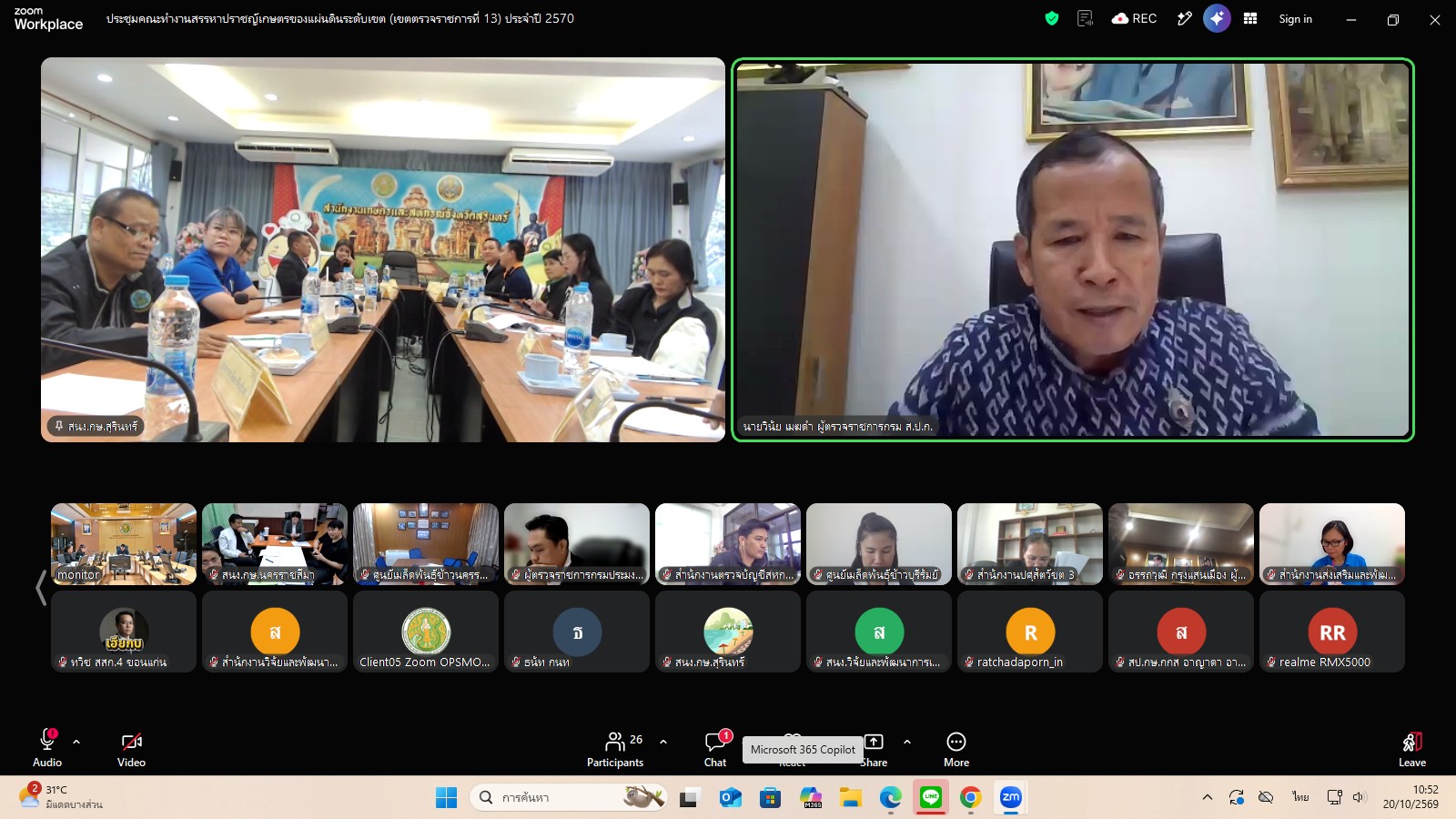Leave the meeting

[1412, 749]
